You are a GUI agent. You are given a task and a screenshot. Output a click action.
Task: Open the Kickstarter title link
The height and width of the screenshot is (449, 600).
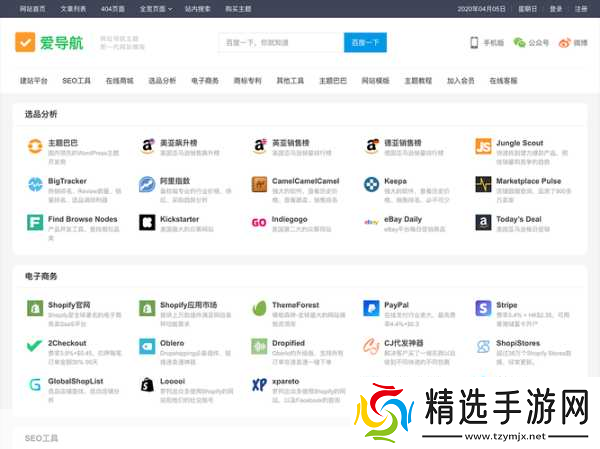tap(179, 219)
